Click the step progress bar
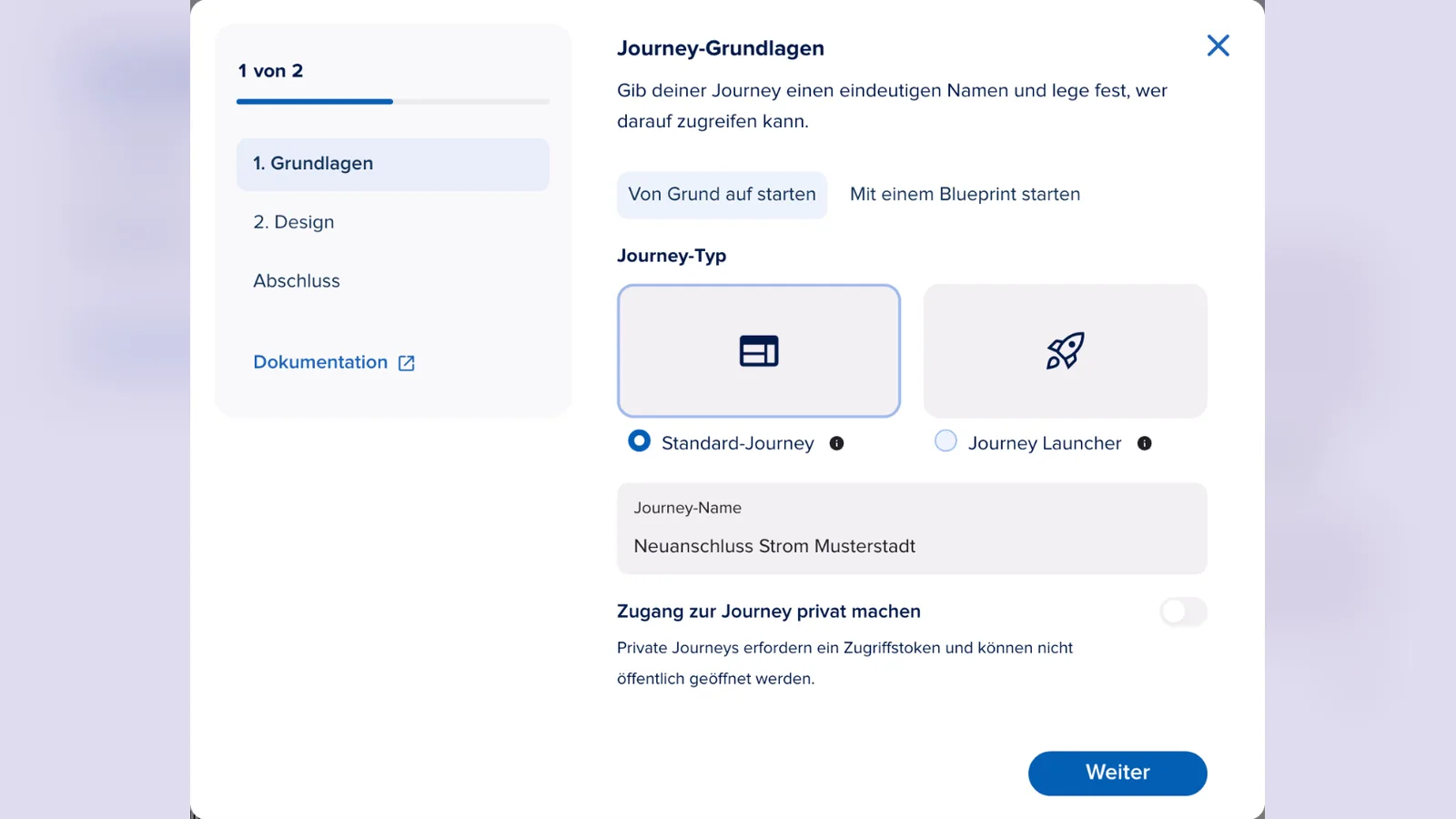Screen dimensions: 1456x819 coord(393,102)
